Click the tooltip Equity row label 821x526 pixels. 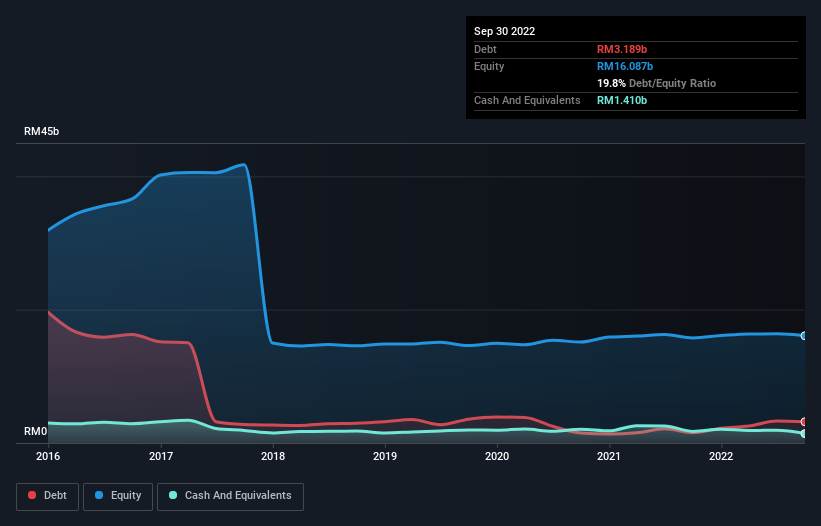click(489, 66)
